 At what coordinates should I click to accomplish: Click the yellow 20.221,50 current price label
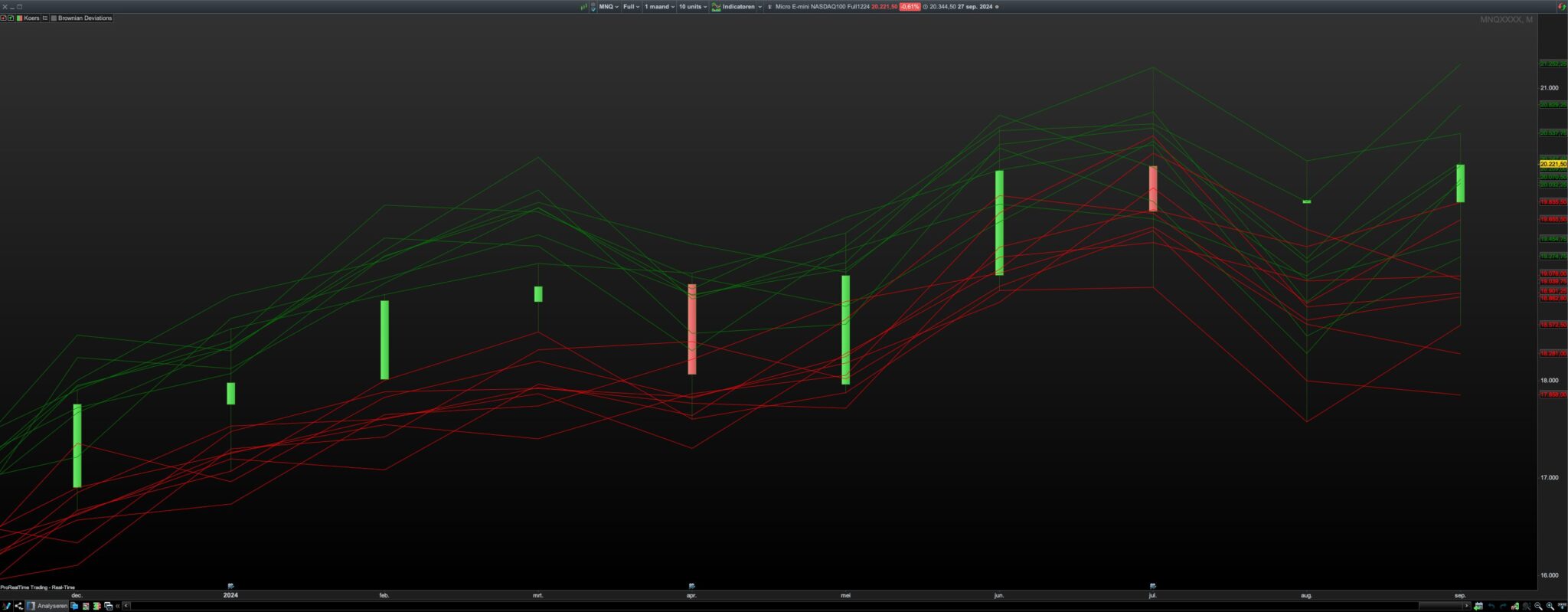(1553, 164)
